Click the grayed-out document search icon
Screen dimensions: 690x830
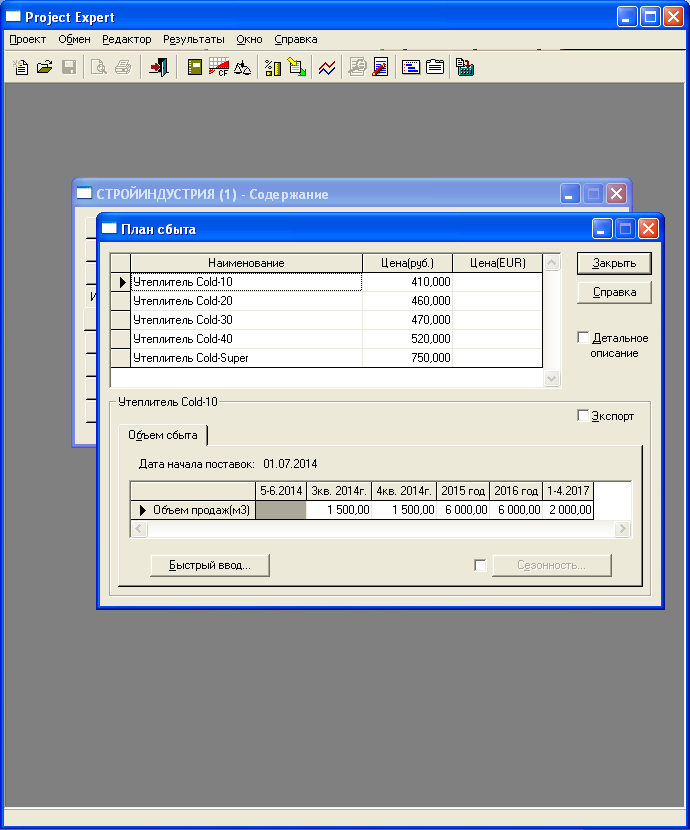[357, 67]
